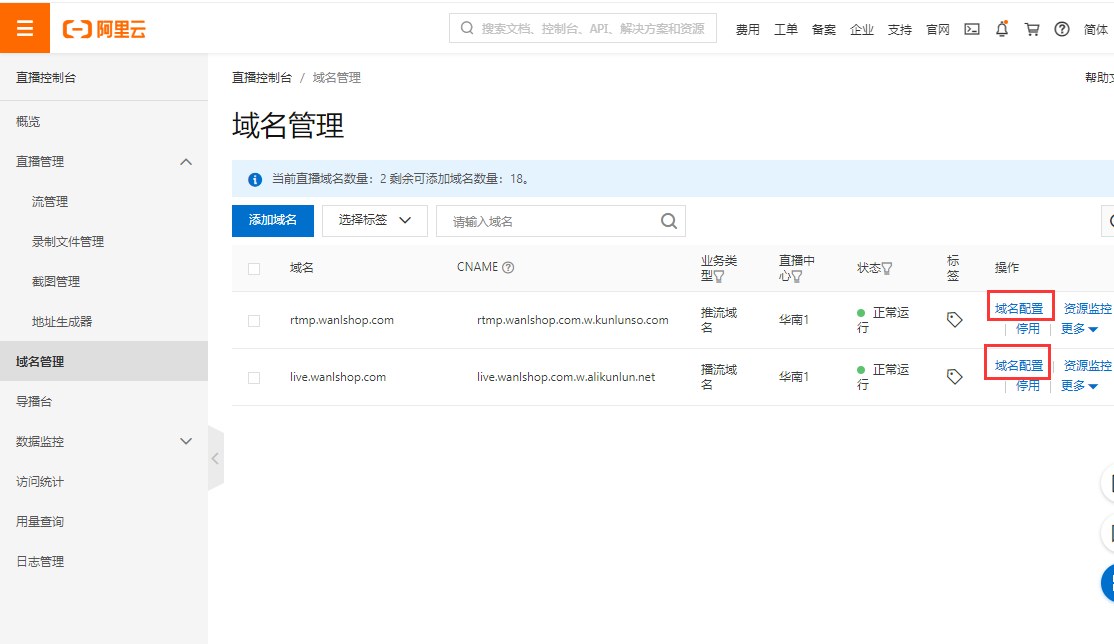This screenshot has height=644, width=1114.
Task: Click the status column filter icon
Action: [887, 269]
